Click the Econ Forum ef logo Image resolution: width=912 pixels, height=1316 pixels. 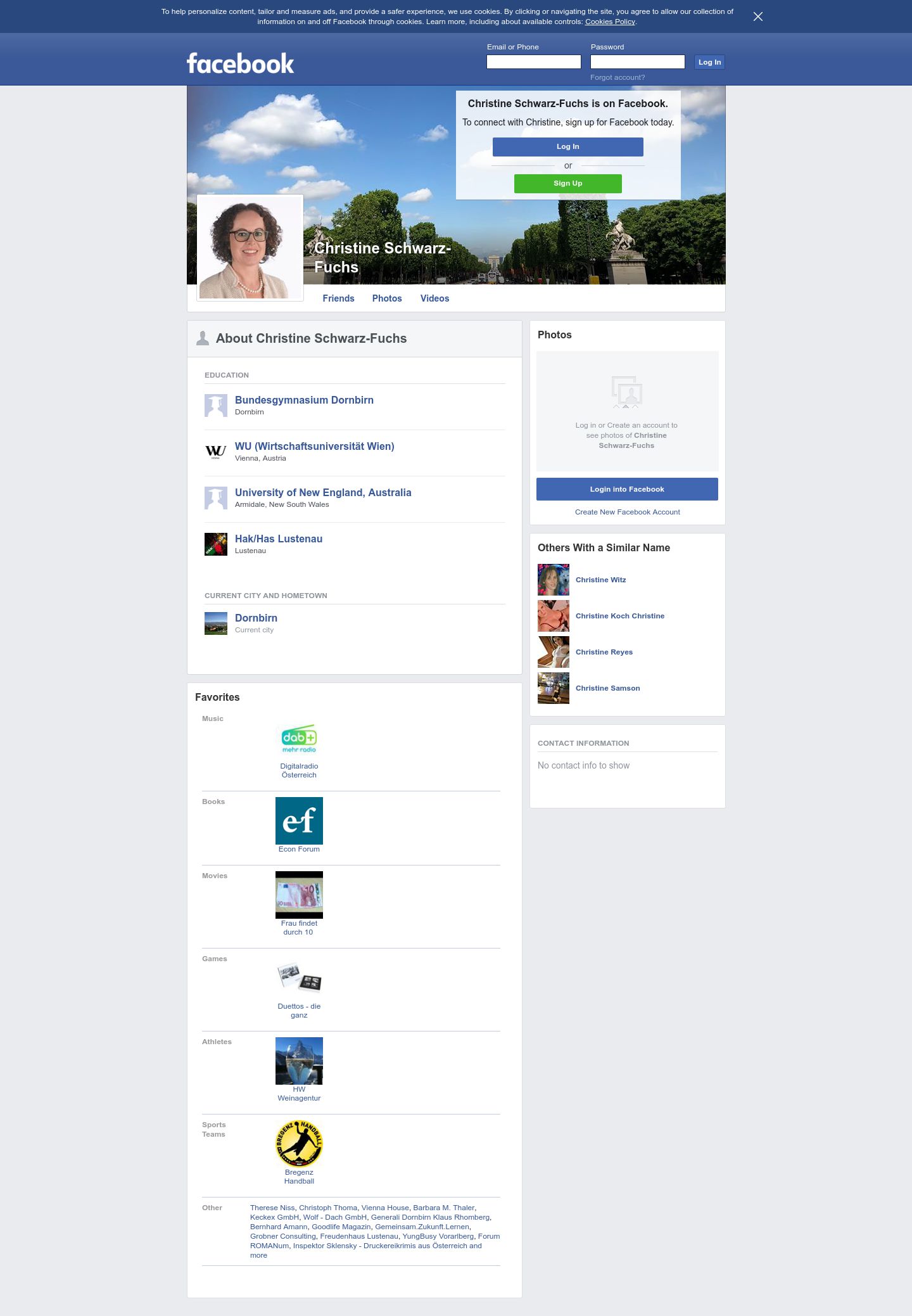coord(299,821)
